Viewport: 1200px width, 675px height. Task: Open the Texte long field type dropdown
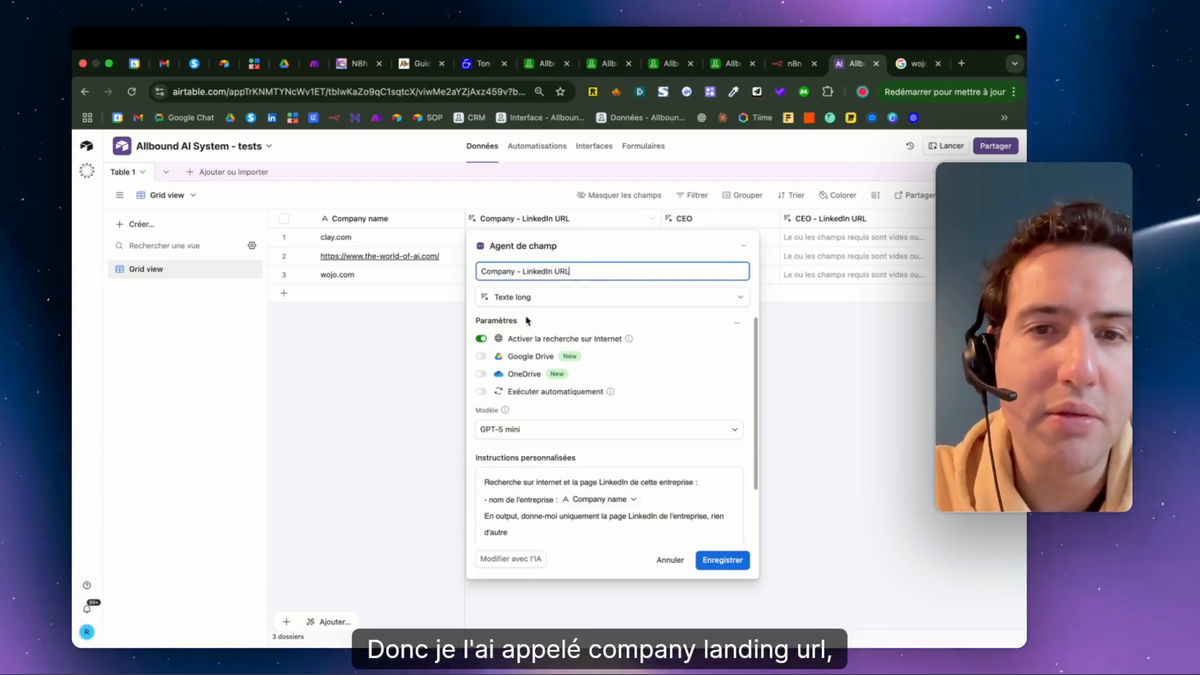tap(612, 297)
